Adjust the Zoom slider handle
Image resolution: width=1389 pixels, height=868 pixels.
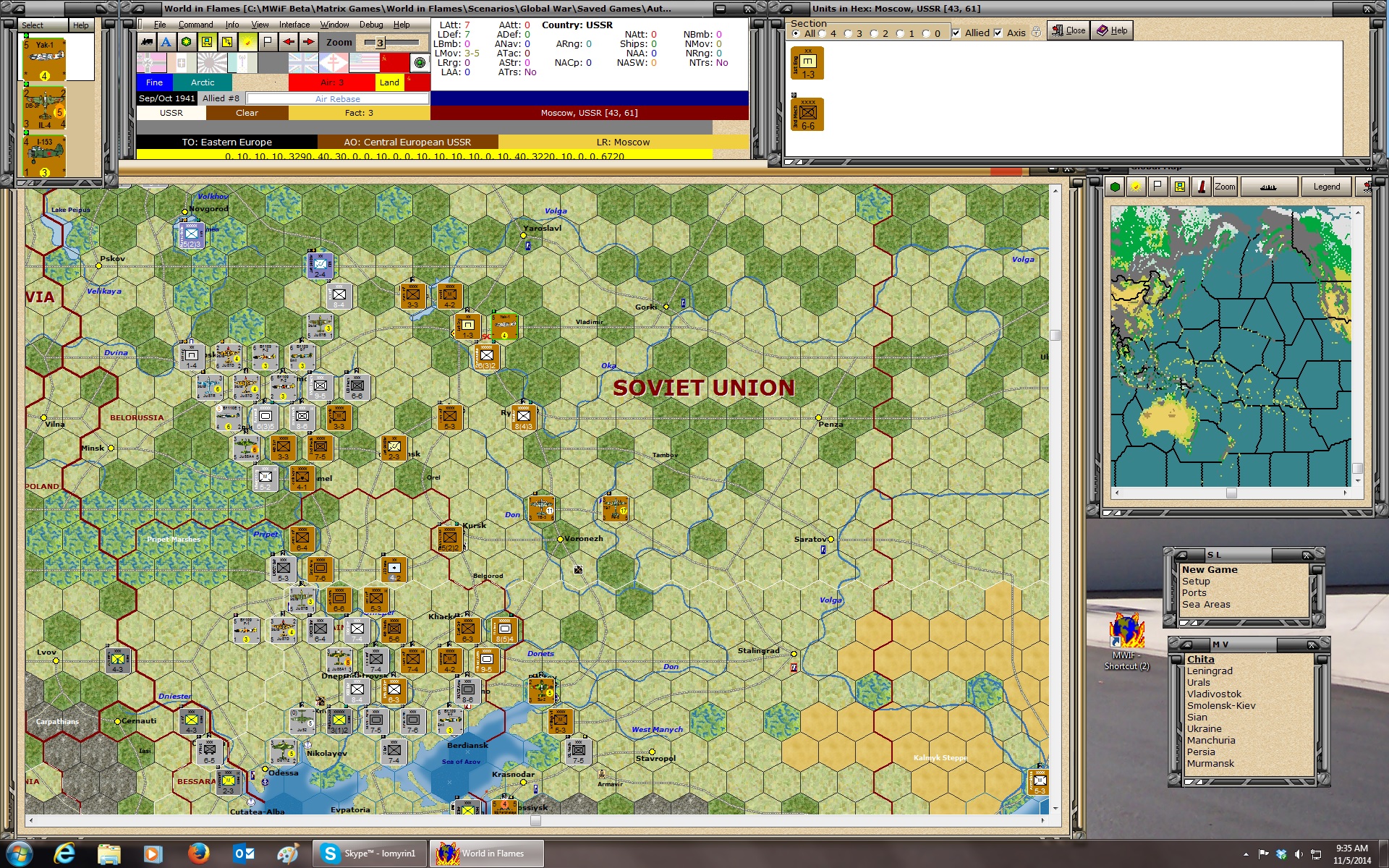tap(379, 43)
